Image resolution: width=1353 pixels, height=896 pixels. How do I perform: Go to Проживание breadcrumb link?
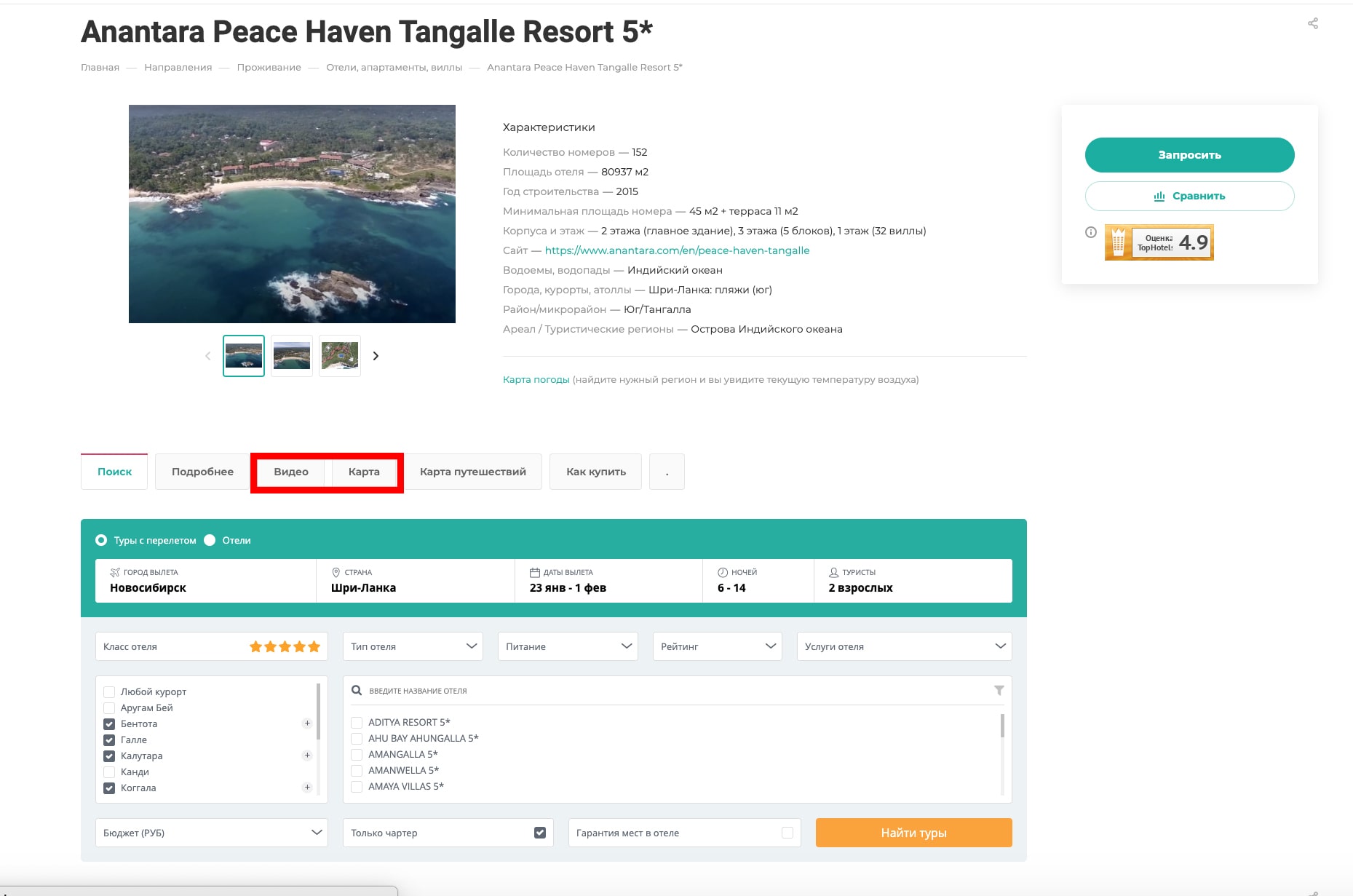click(269, 67)
